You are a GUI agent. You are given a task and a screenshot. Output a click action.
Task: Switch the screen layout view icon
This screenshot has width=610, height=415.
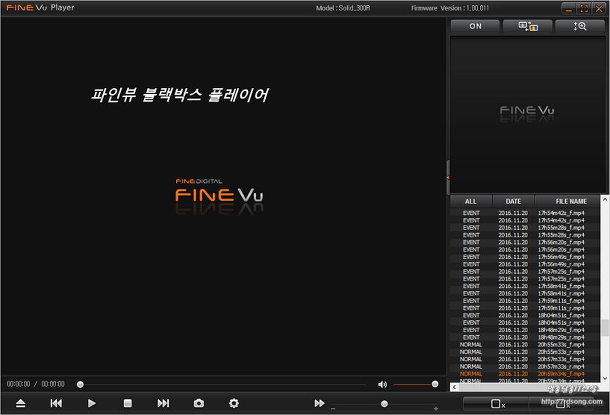(x=527, y=27)
